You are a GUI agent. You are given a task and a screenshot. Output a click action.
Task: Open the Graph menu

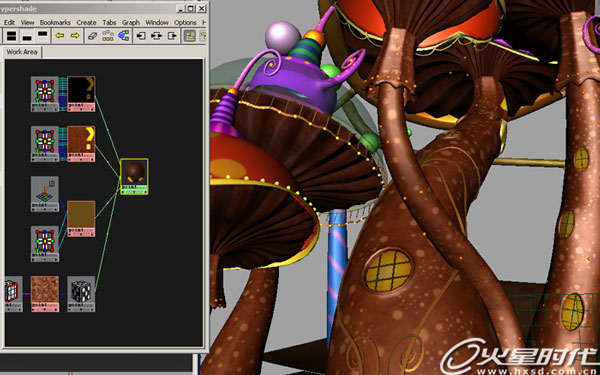(x=131, y=23)
